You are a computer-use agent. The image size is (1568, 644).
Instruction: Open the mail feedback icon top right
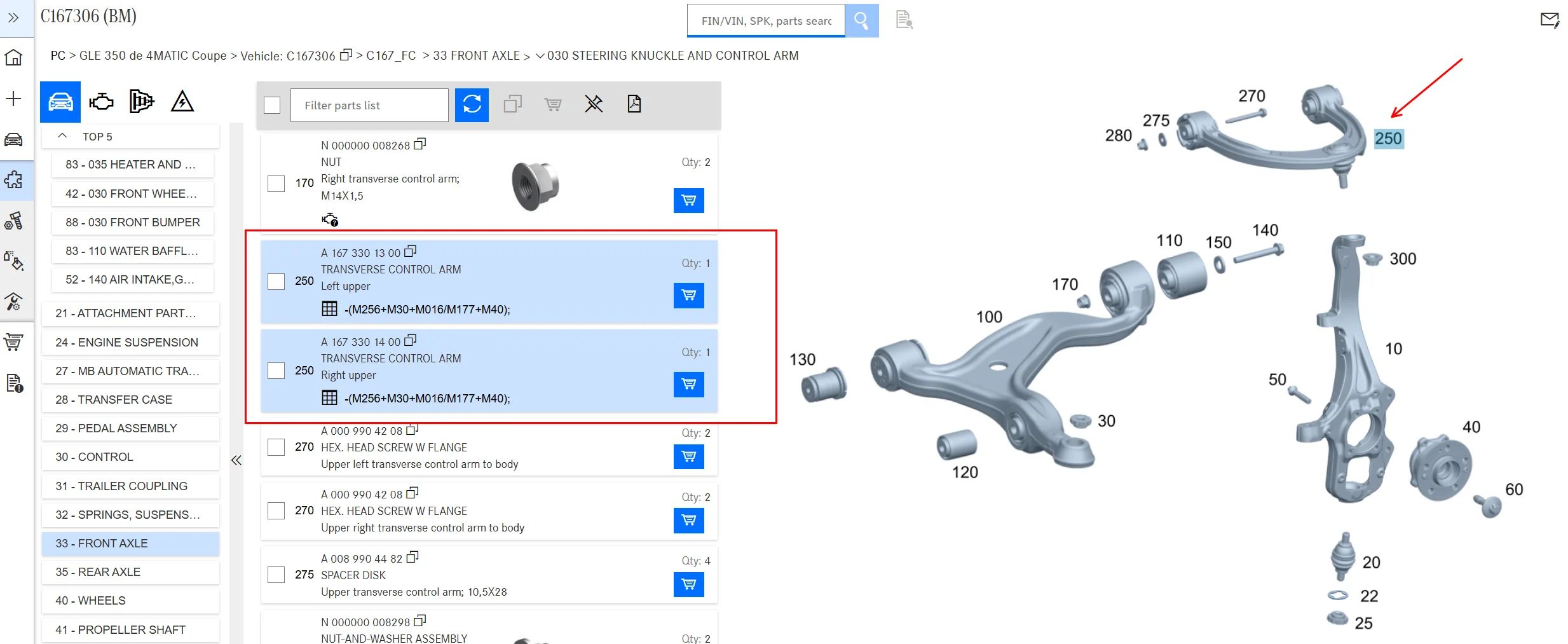tap(1550, 20)
